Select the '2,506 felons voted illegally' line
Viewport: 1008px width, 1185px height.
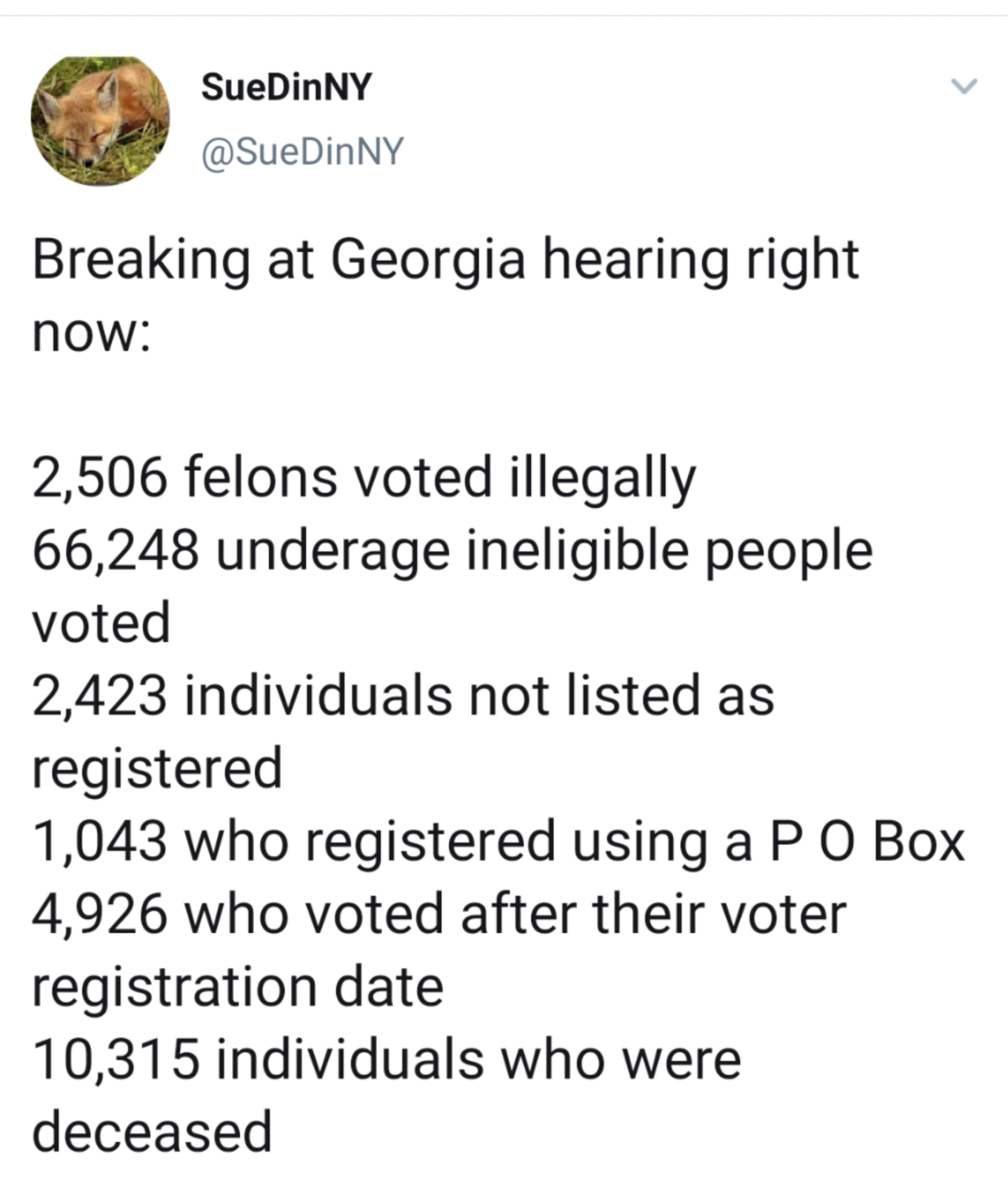[x=364, y=478]
